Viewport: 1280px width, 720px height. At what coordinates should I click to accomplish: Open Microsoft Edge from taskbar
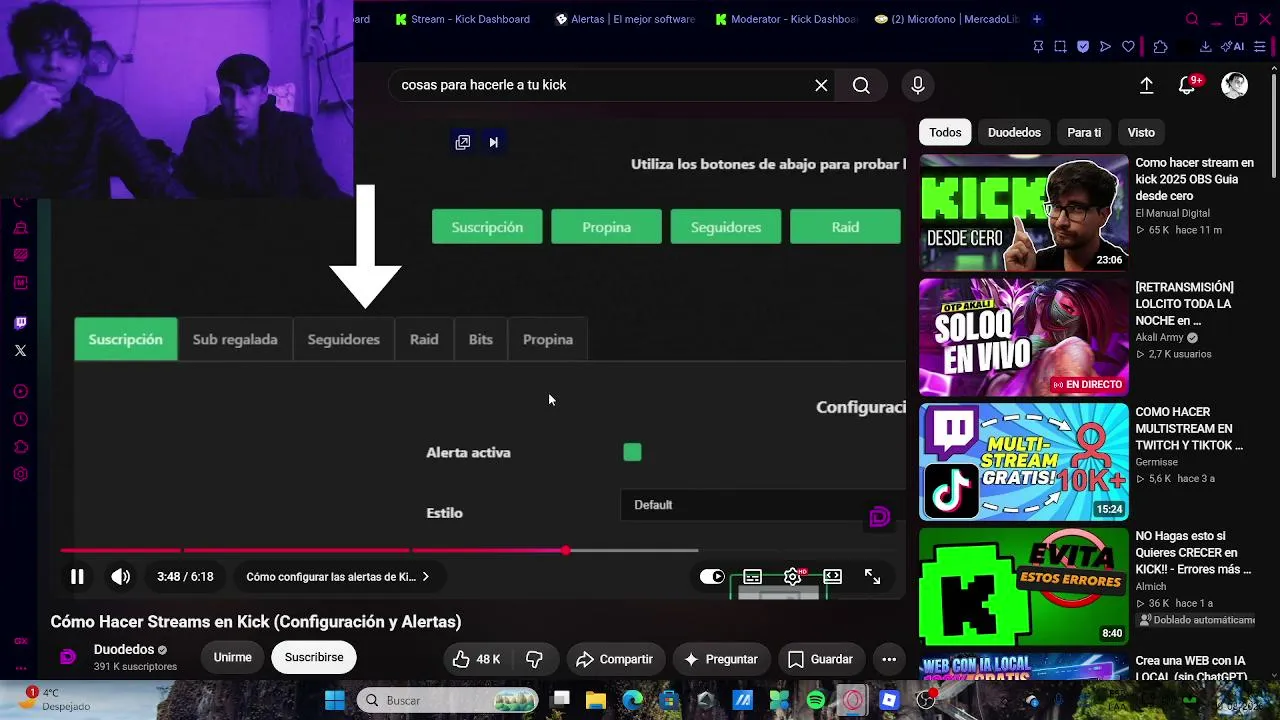(x=633, y=700)
